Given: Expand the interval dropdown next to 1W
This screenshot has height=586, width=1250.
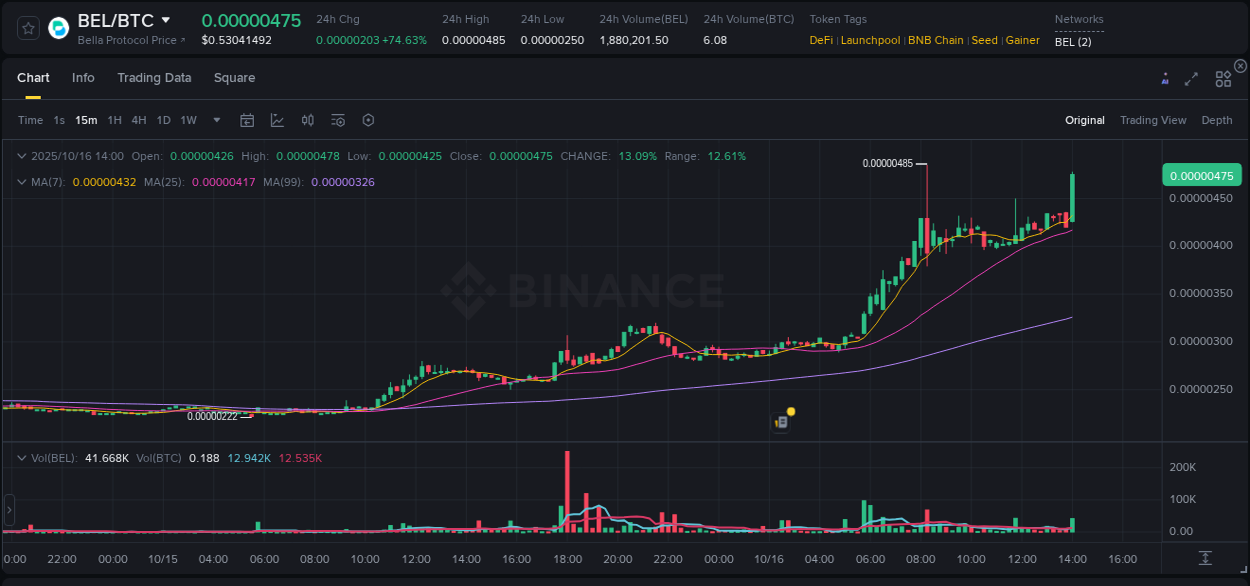Looking at the screenshot, I should pyautogui.click(x=215, y=119).
